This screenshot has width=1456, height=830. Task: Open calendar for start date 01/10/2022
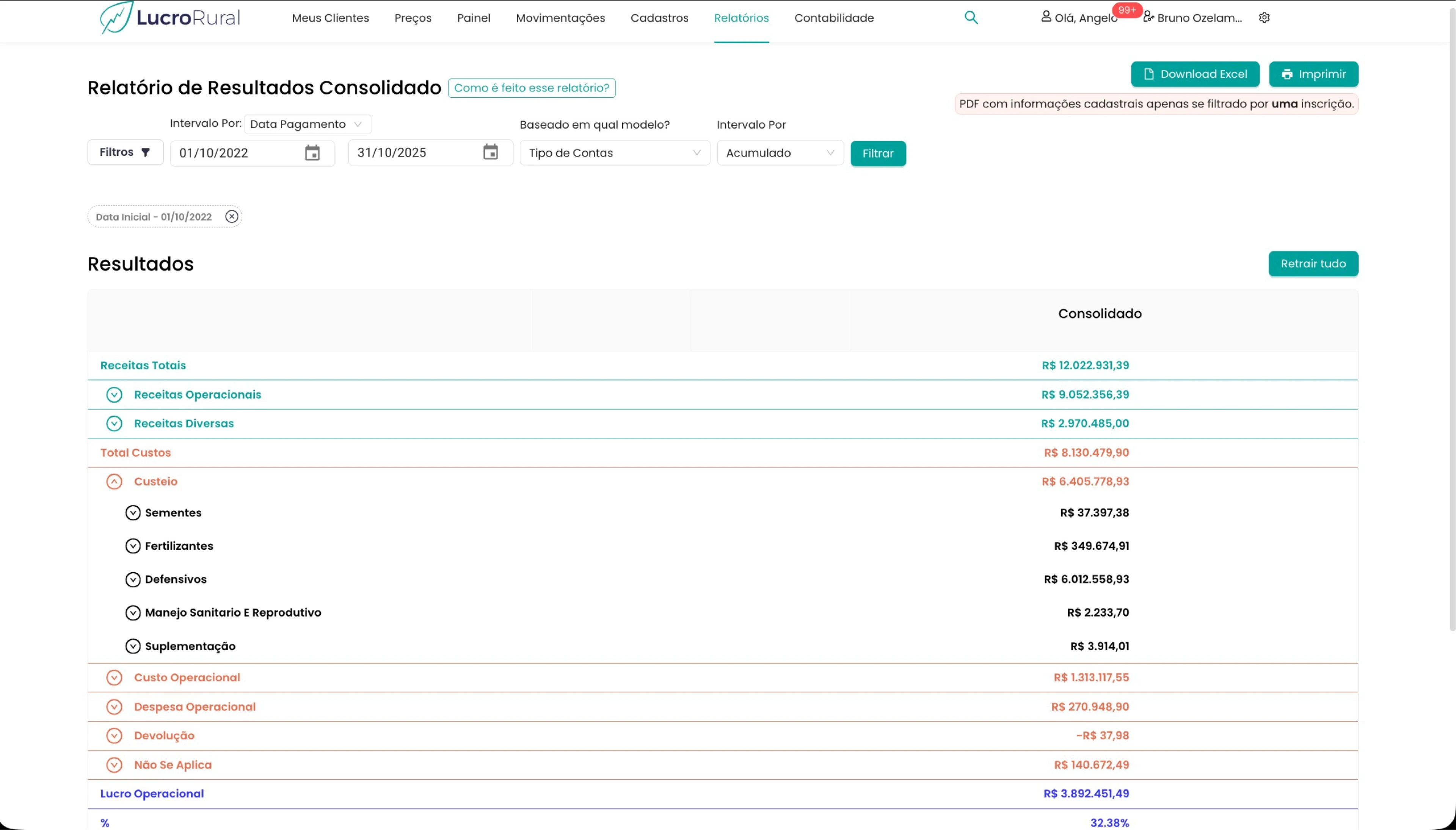point(312,153)
